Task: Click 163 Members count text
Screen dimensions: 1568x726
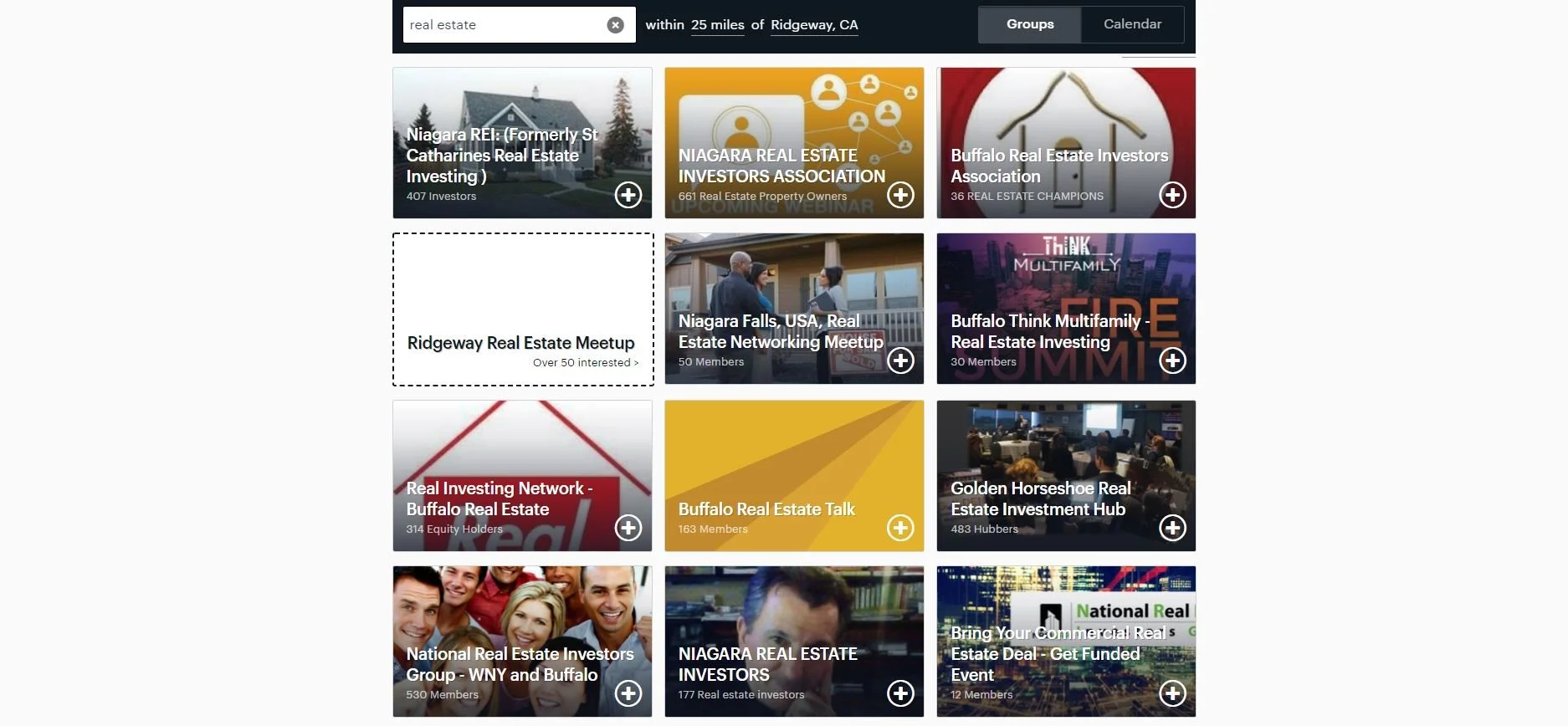Action: point(713,529)
